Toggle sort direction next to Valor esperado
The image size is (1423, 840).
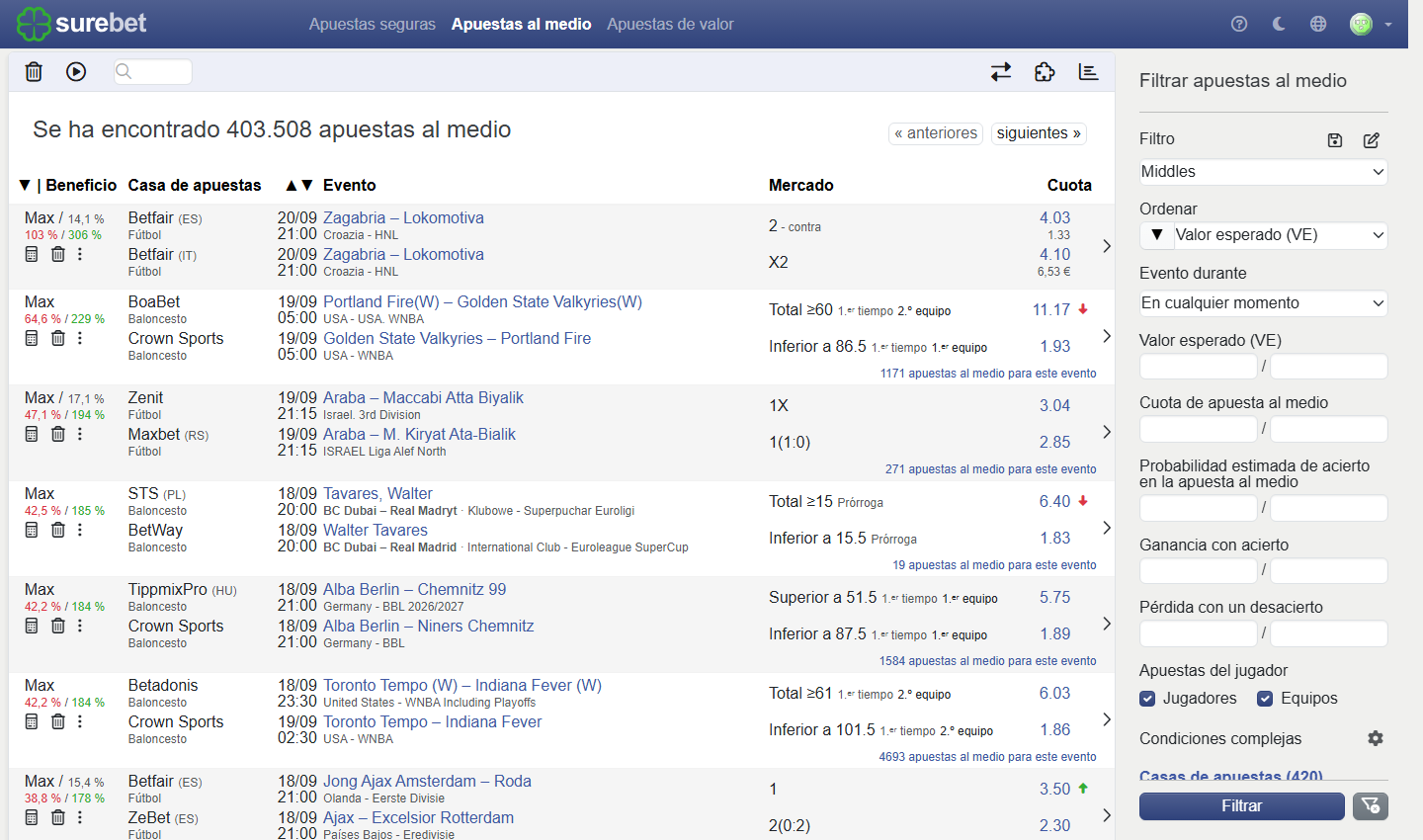pyautogui.click(x=1156, y=235)
